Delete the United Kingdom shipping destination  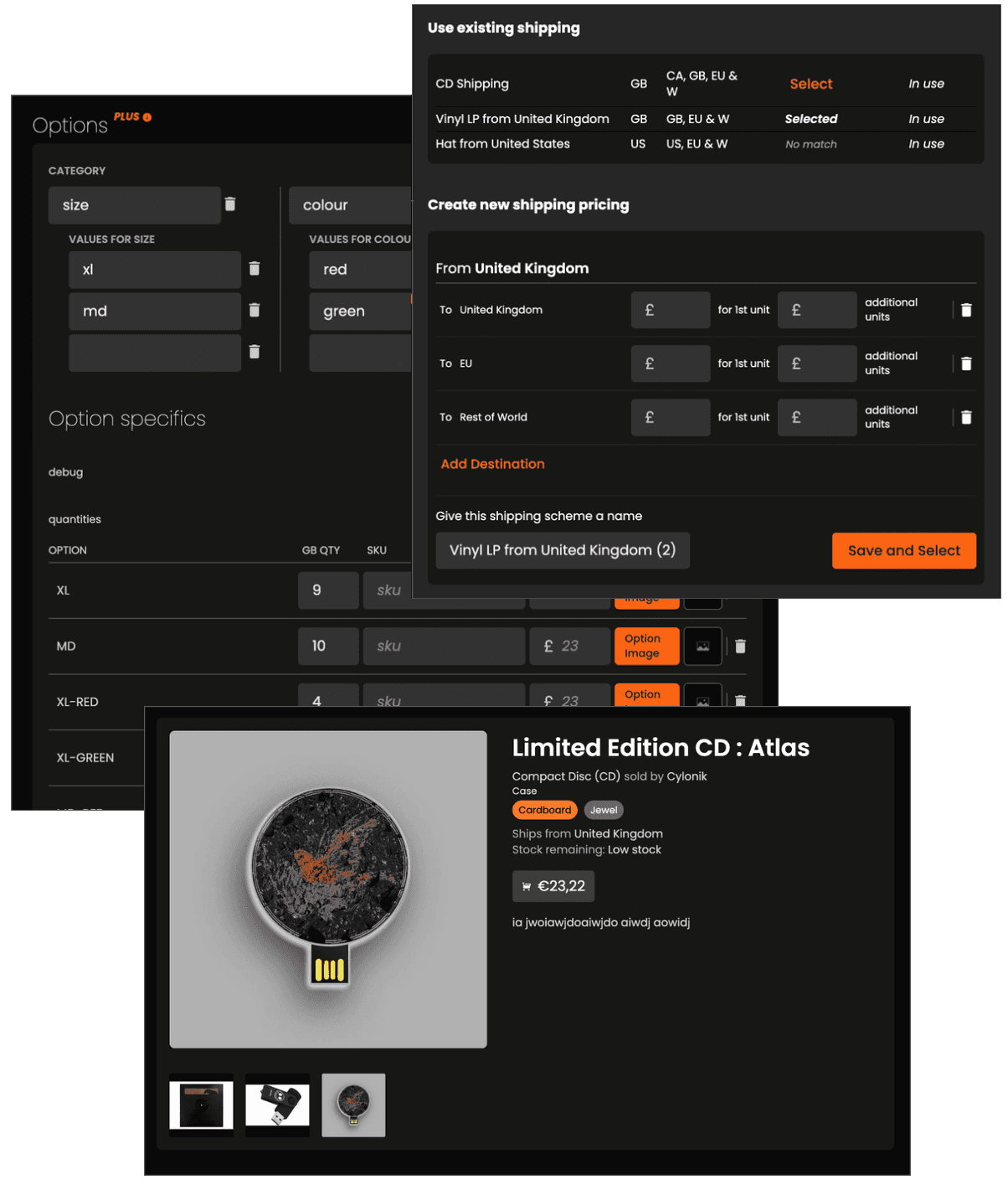[x=966, y=310]
